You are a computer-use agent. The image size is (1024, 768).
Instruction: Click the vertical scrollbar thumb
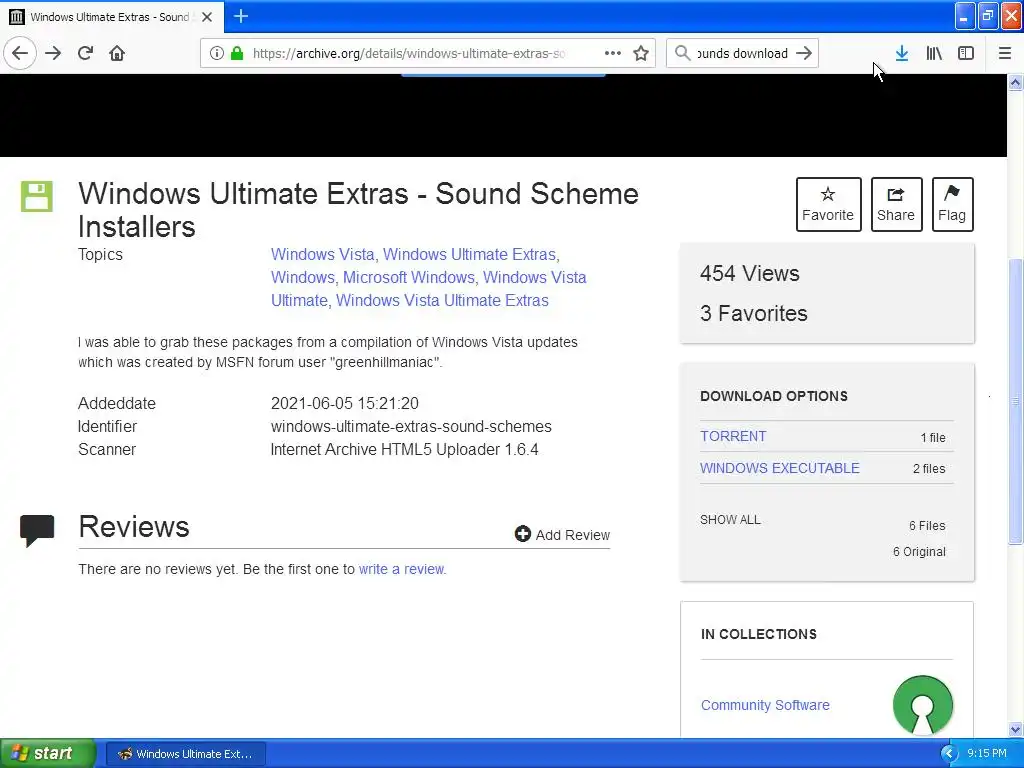coord(1015,401)
